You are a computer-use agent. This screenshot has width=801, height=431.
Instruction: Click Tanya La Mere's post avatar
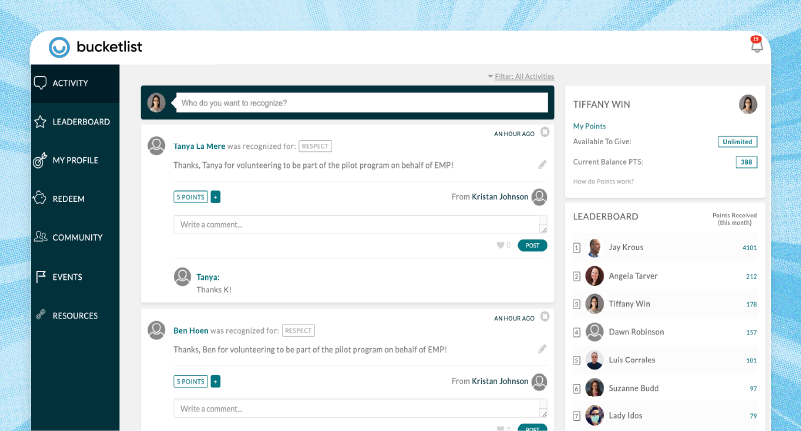click(x=156, y=146)
